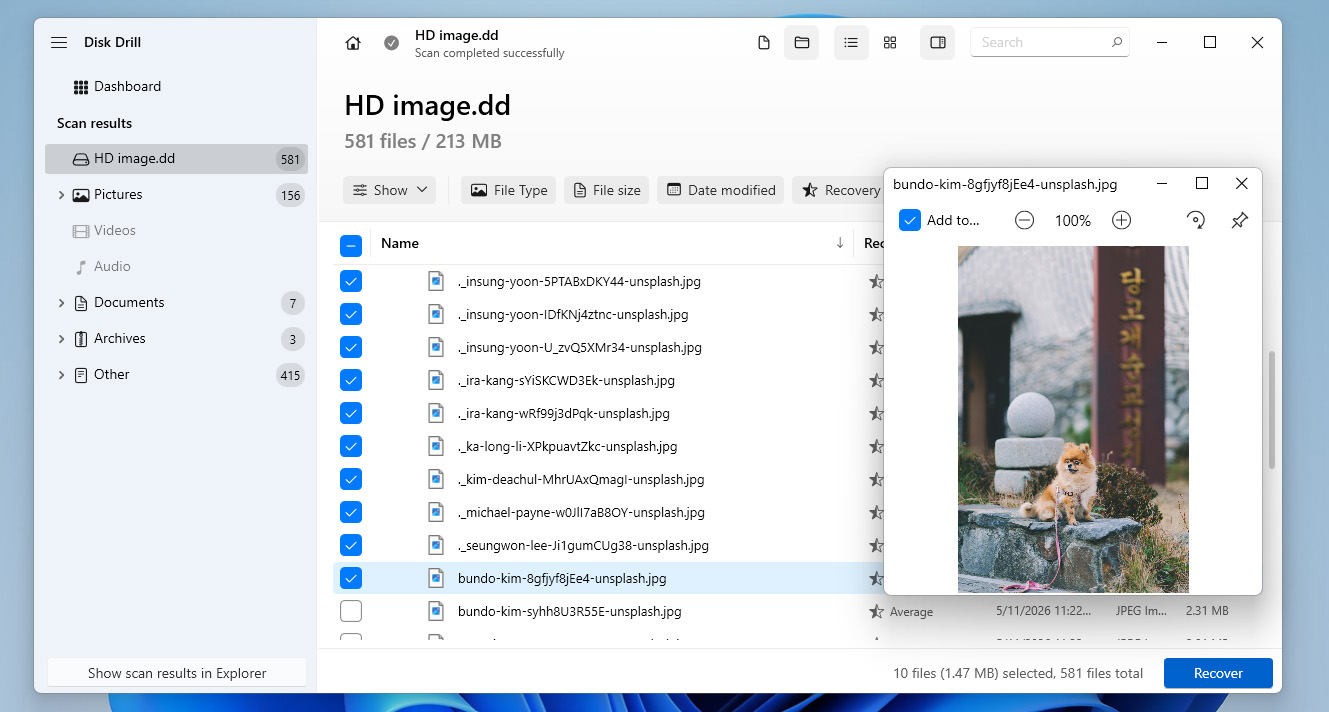Open the File Type filter

tap(508, 190)
